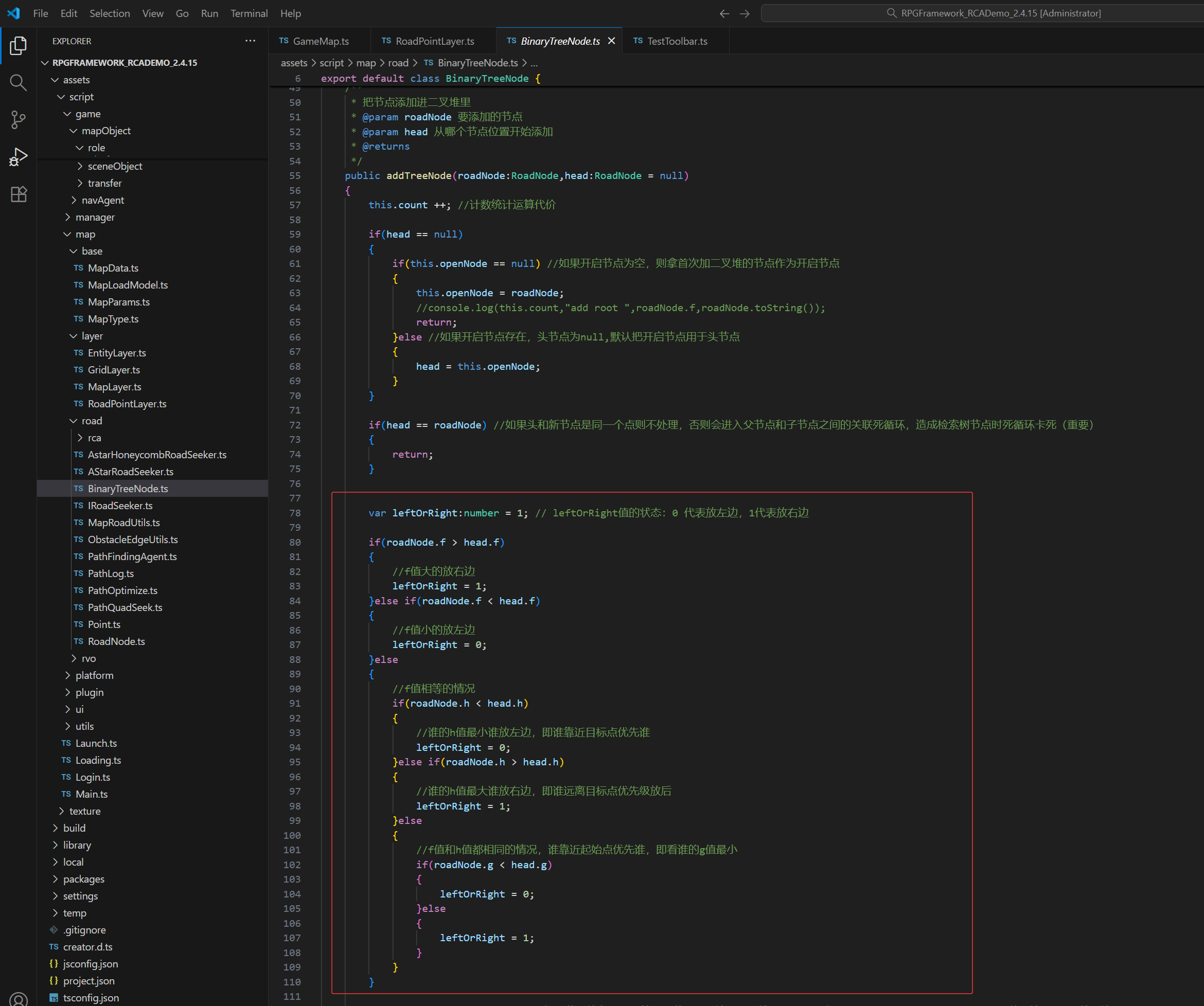Click the Go Forward arrow

pyautogui.click(x=744, y=13)
